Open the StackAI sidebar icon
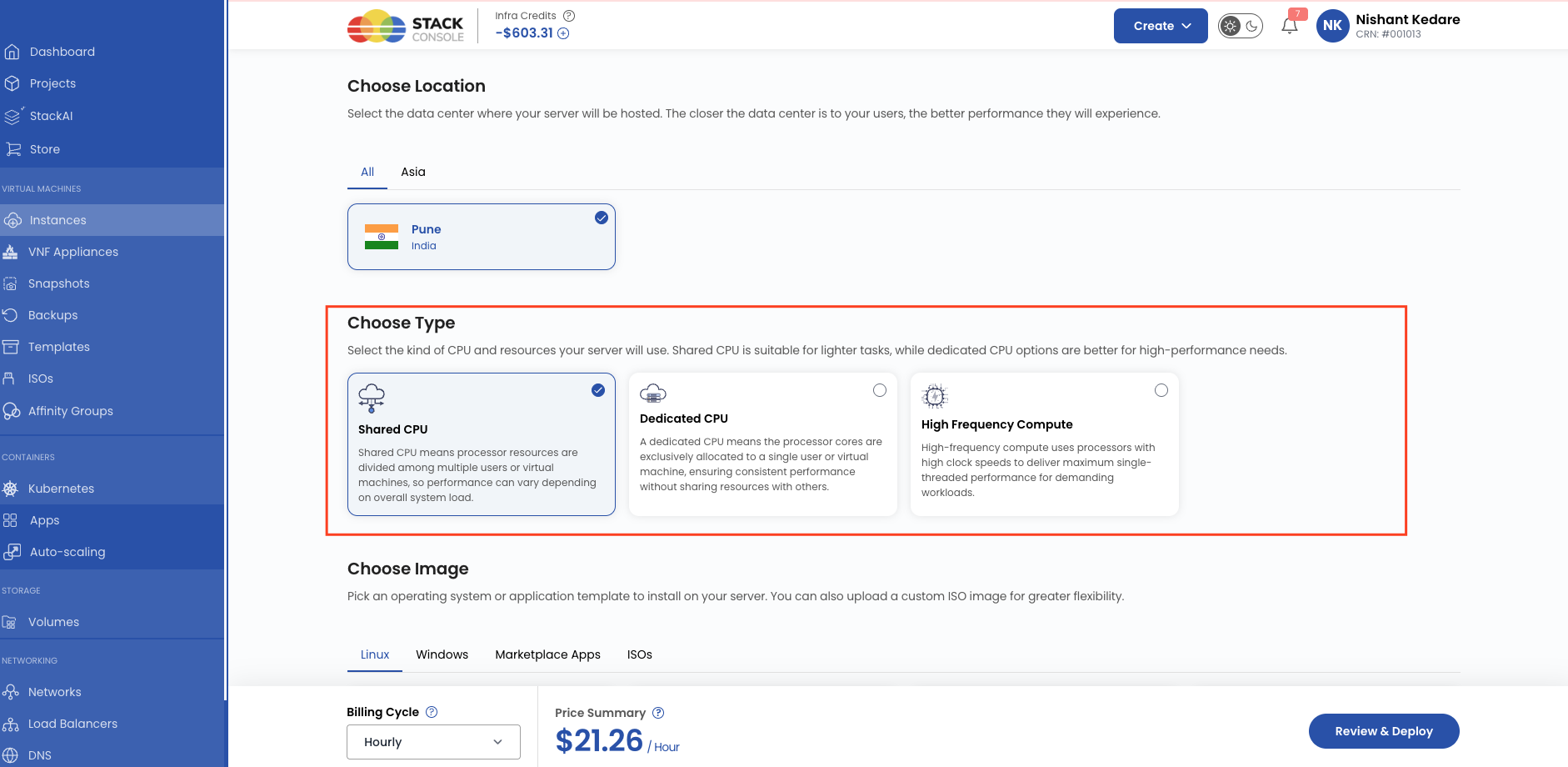This screenshot has width=1568, height=767. (x=12, y=116)
